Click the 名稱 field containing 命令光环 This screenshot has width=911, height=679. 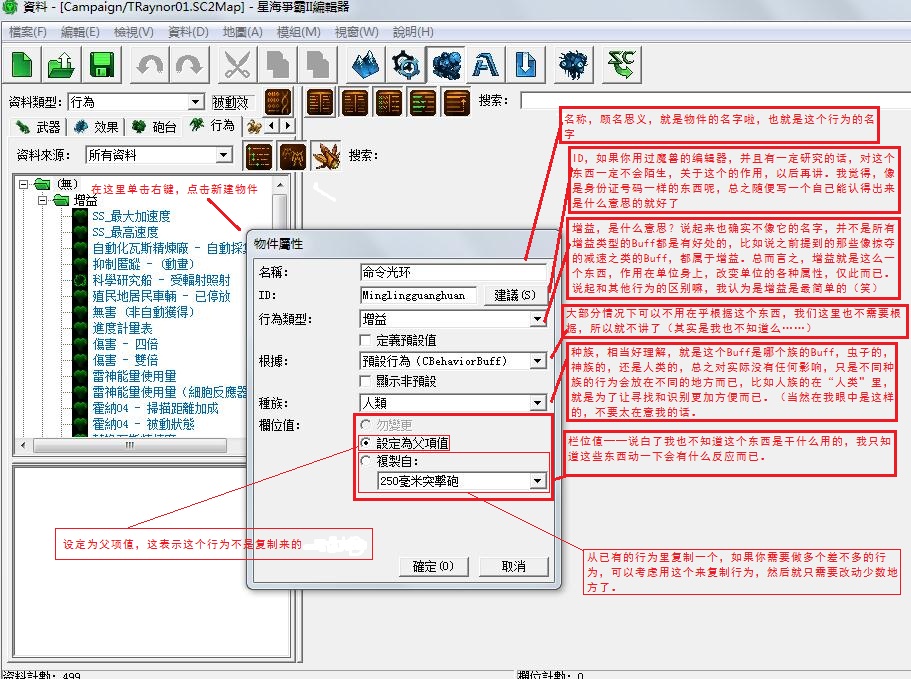[x=453, y=272]
